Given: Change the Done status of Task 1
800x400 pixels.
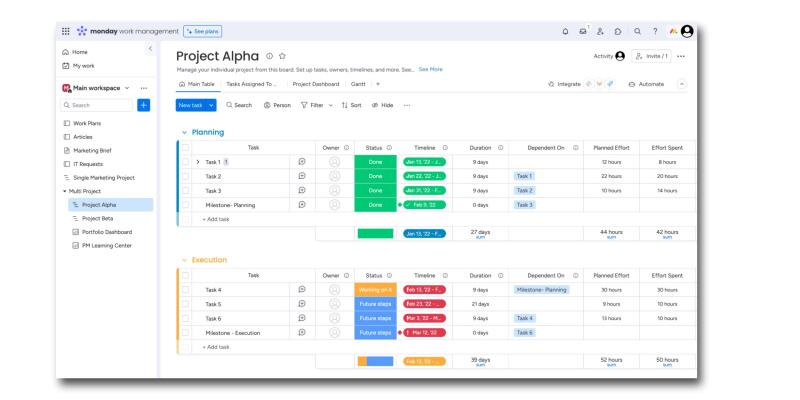Looking at the screenshot, I should pos(376,162).
